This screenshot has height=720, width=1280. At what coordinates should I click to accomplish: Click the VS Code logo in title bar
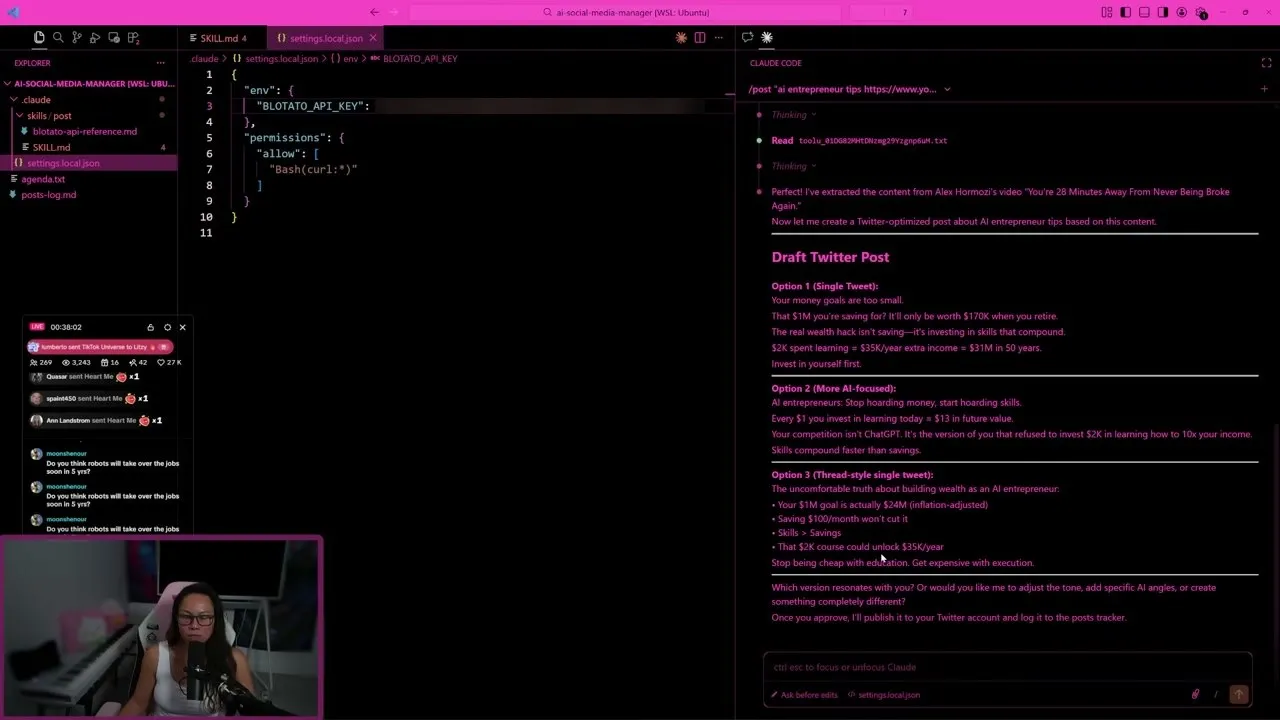[x=13, y=12]
